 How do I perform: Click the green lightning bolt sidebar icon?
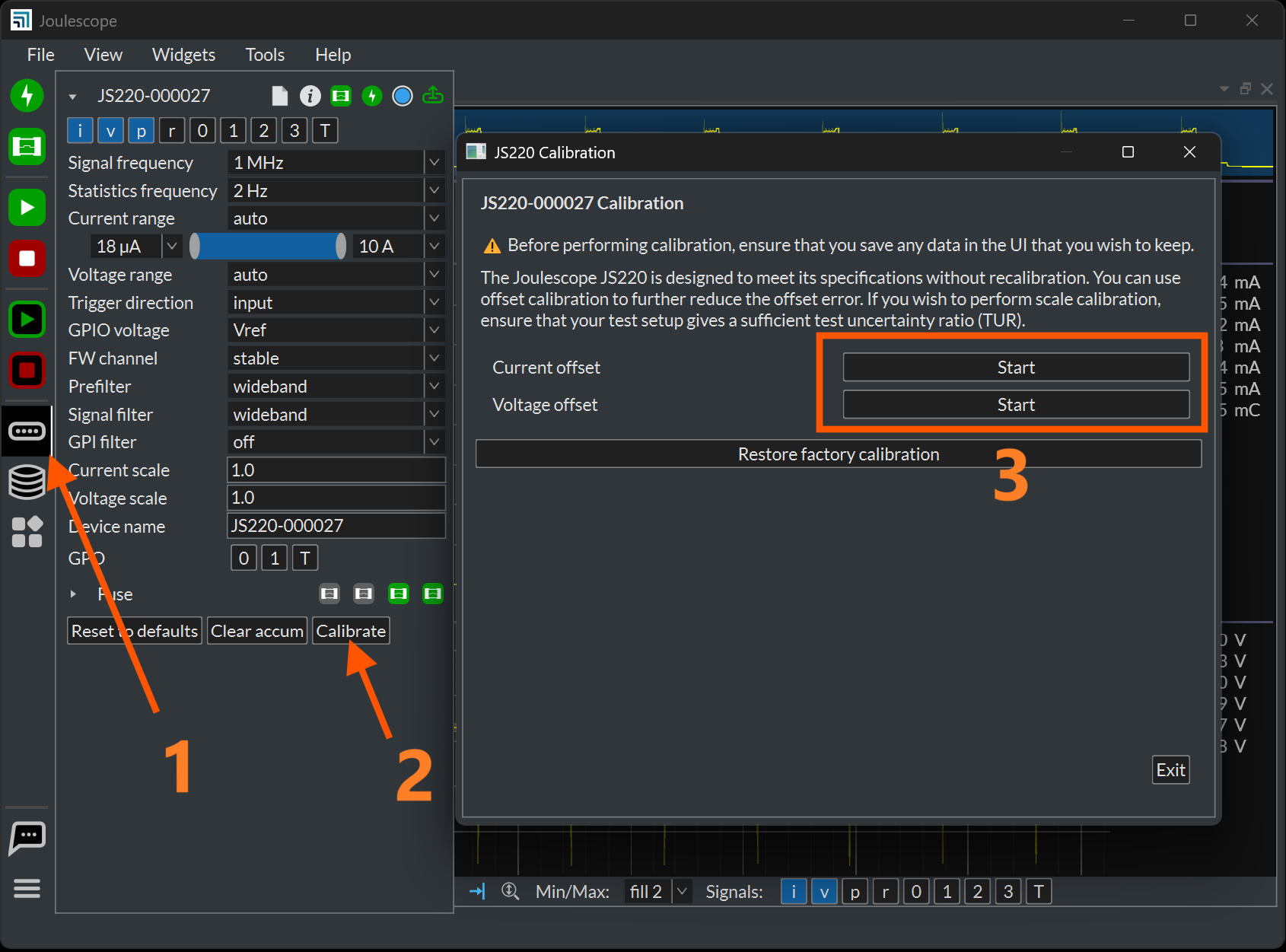(x=27, y=95)
